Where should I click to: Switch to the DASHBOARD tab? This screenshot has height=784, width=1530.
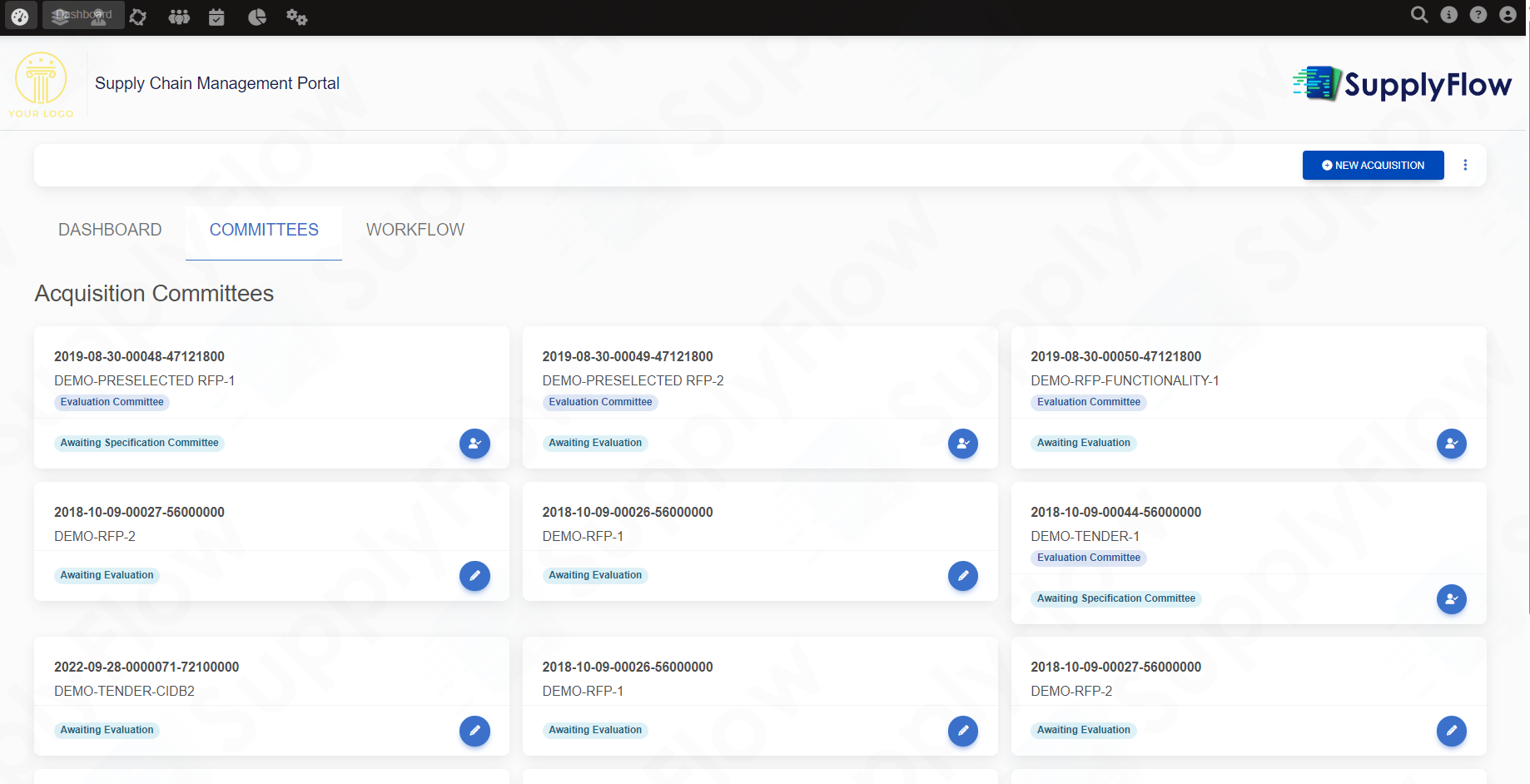pyautogui.click(x=110, y=231)
